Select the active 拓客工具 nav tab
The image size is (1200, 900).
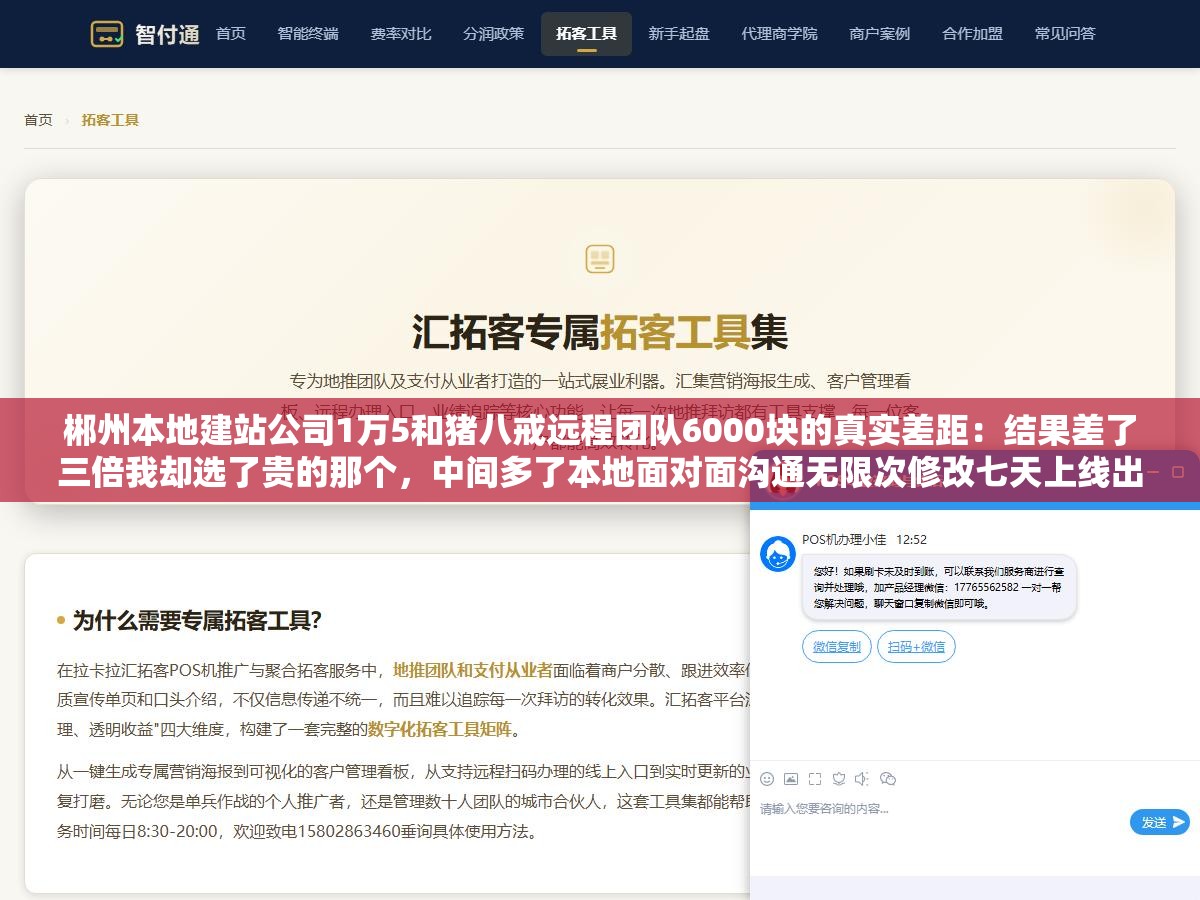[586, 34]
